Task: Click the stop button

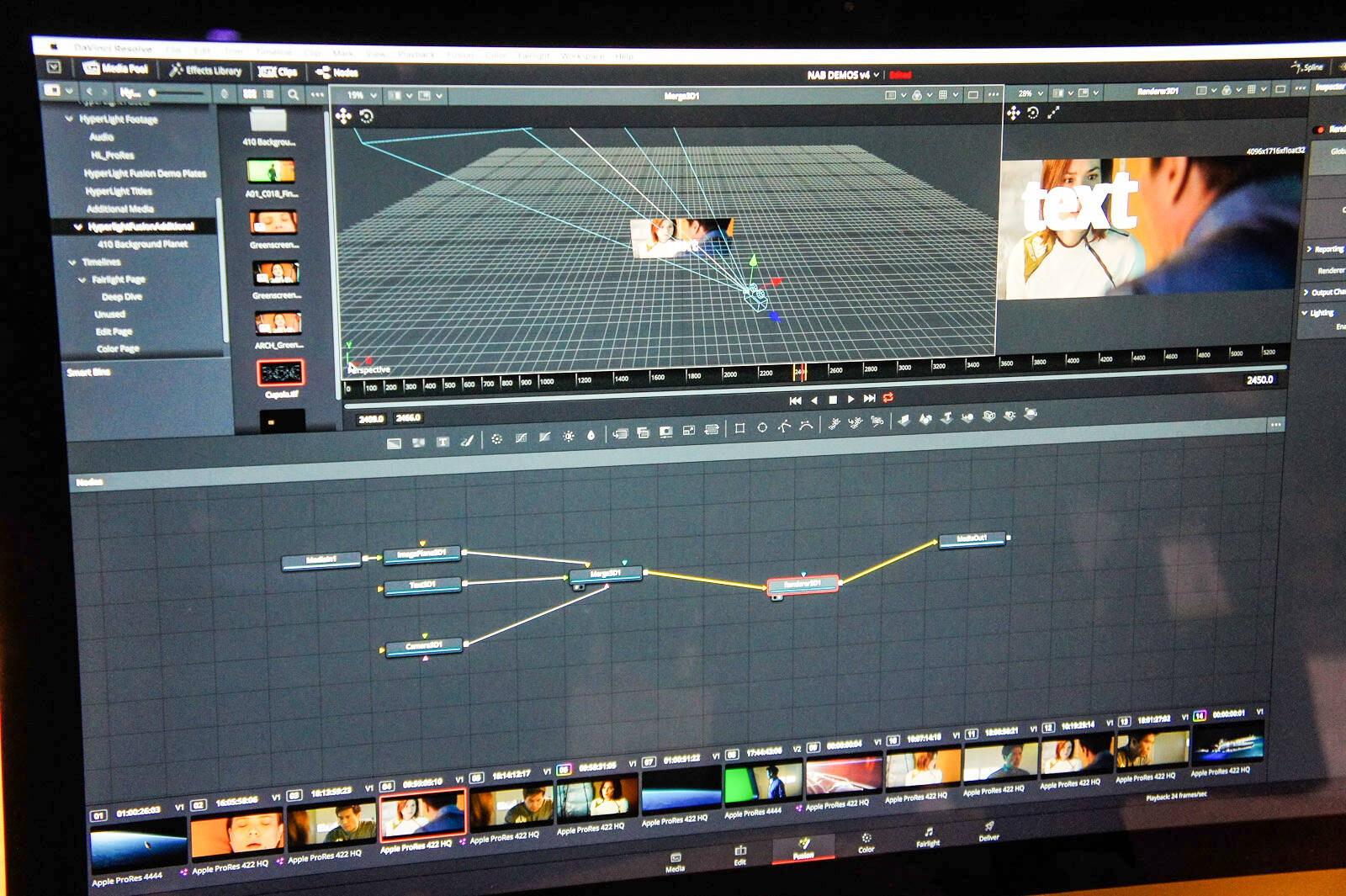Action: point(833,400)
